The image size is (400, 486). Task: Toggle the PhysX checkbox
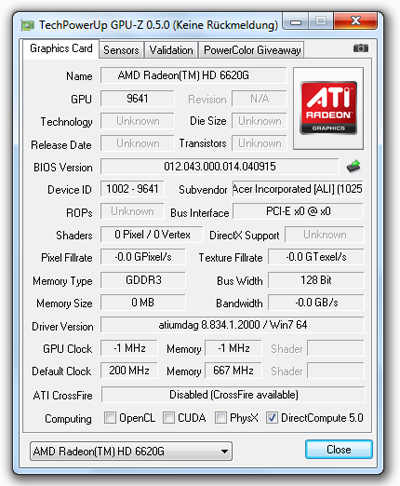tap(221, 417)
